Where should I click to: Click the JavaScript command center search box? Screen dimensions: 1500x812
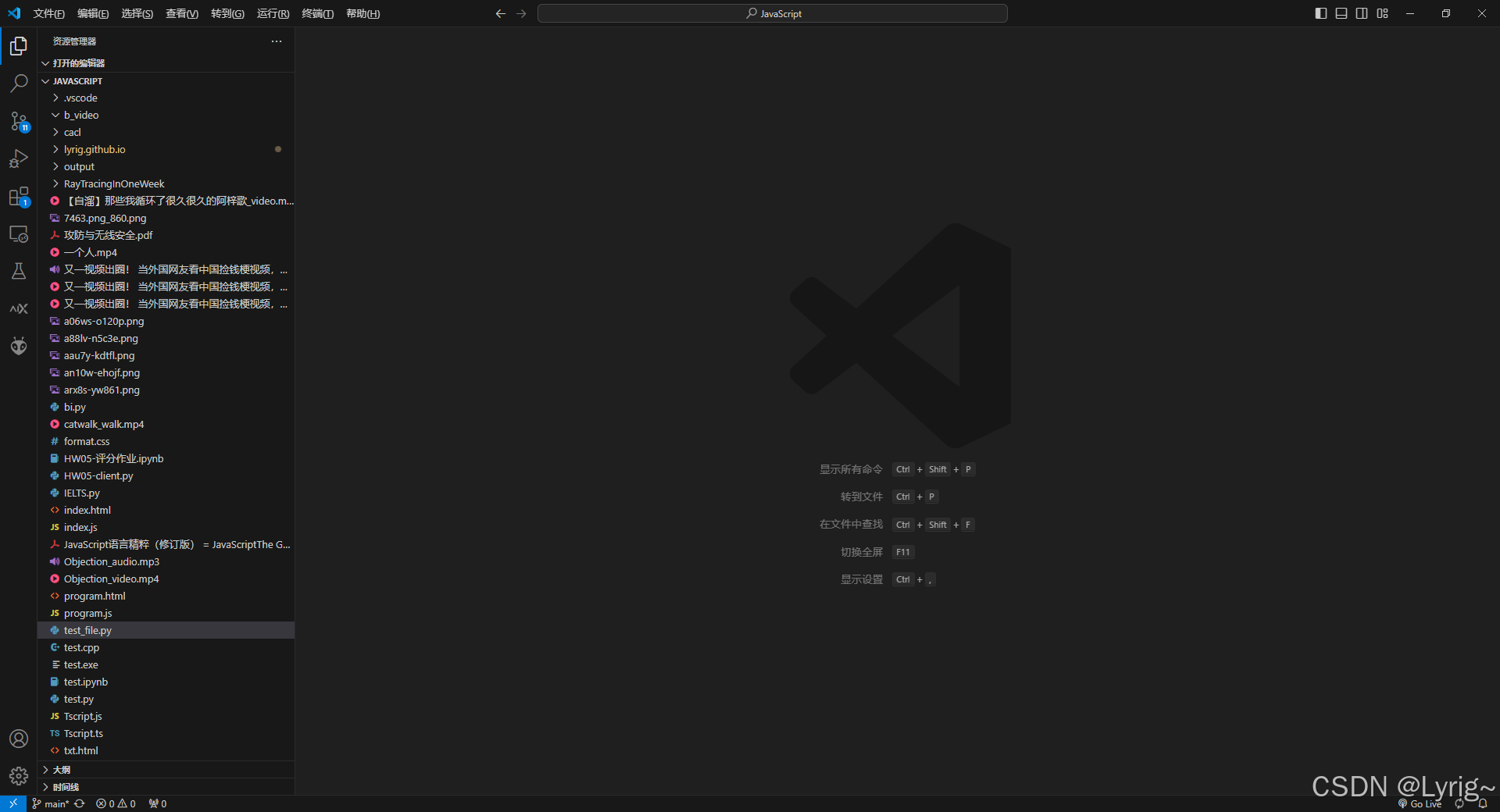tap(773, 13)
